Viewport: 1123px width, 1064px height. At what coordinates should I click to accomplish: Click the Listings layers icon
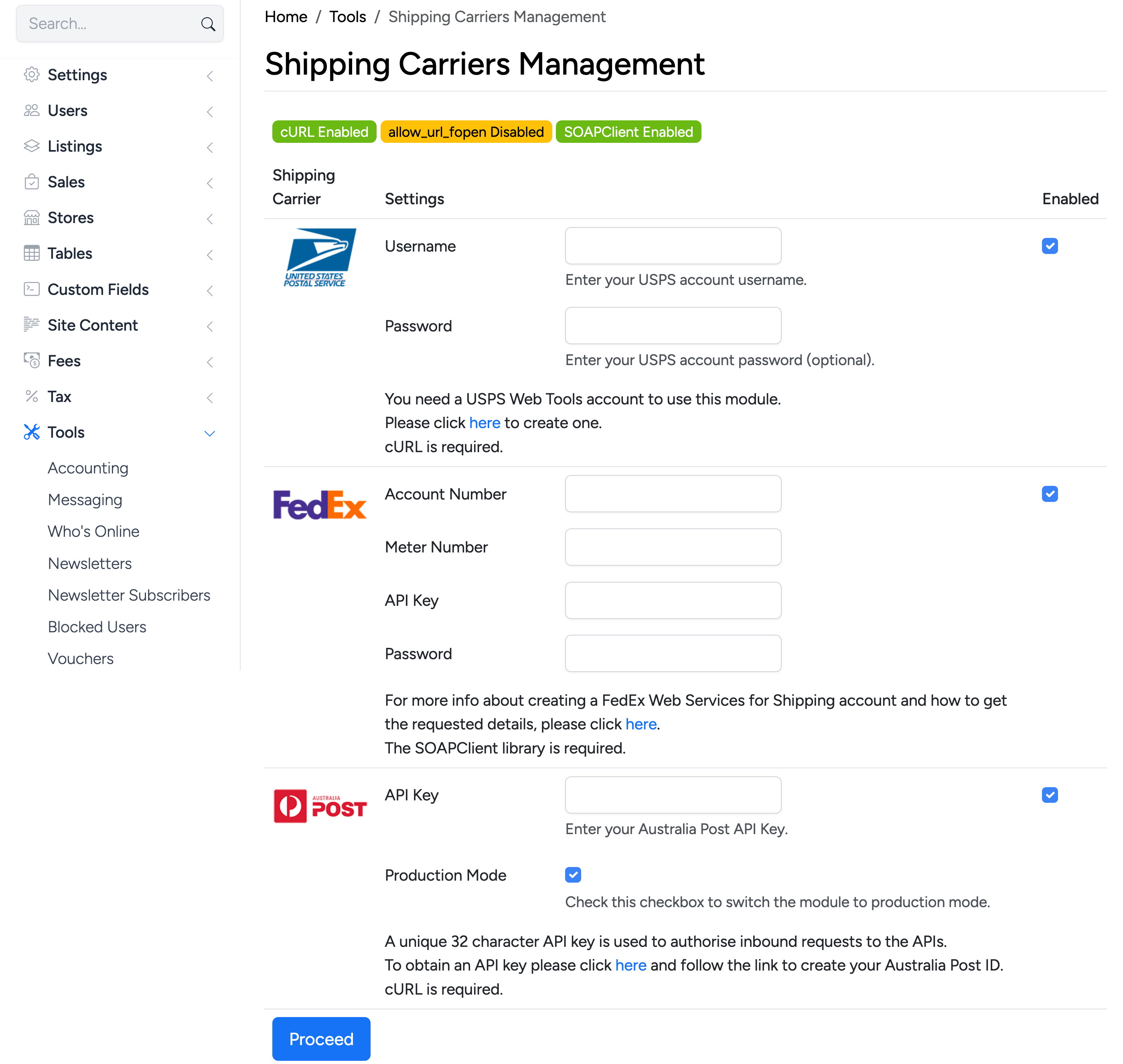tap(32, 146)
